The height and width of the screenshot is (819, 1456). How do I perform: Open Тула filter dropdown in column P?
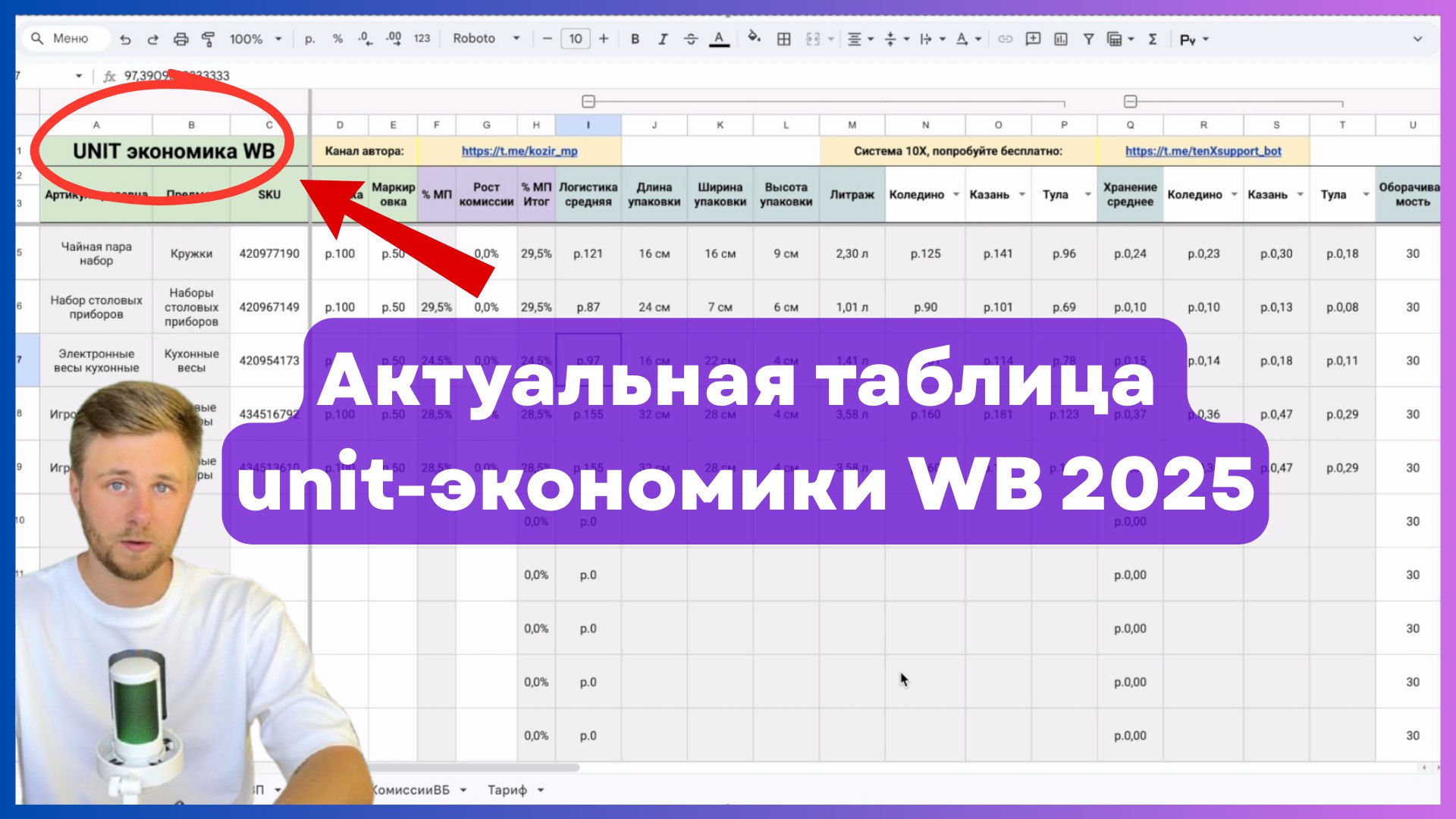pos(1087,195)
